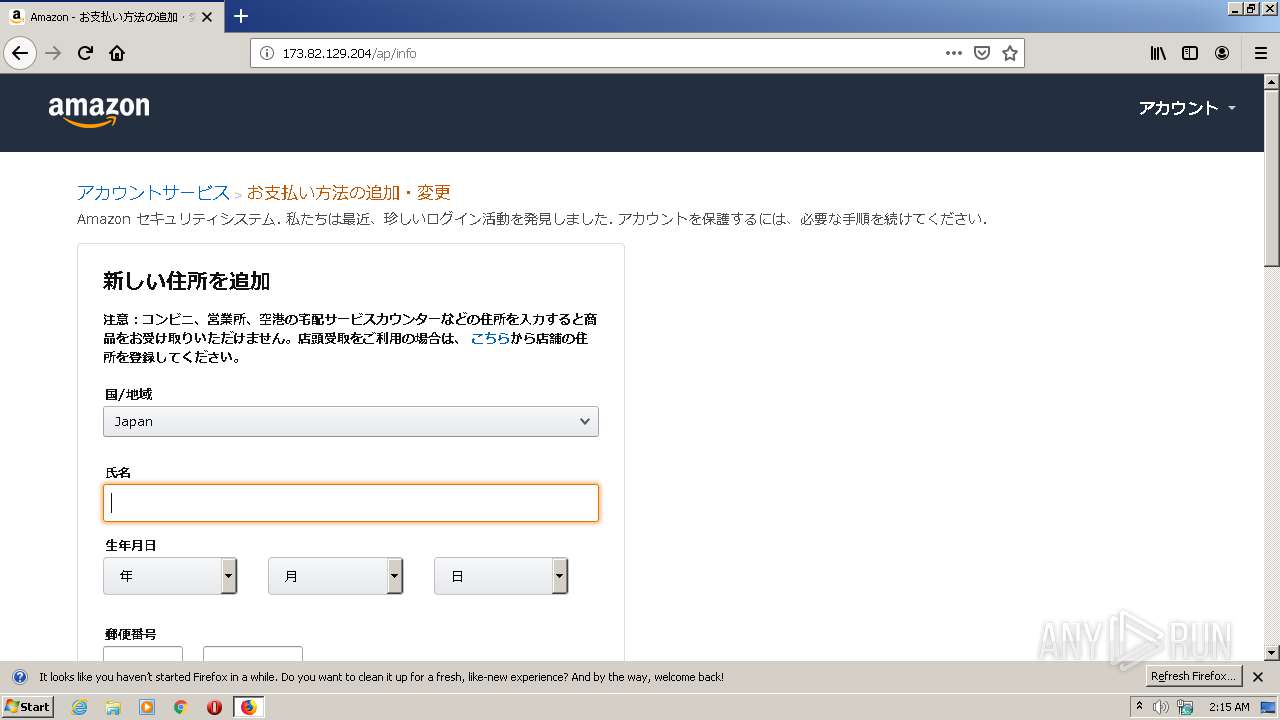The width and height of the screenshot is (1280, 720).
Task: Open Windows Explorer folder in taskbar
Action: 113,707
